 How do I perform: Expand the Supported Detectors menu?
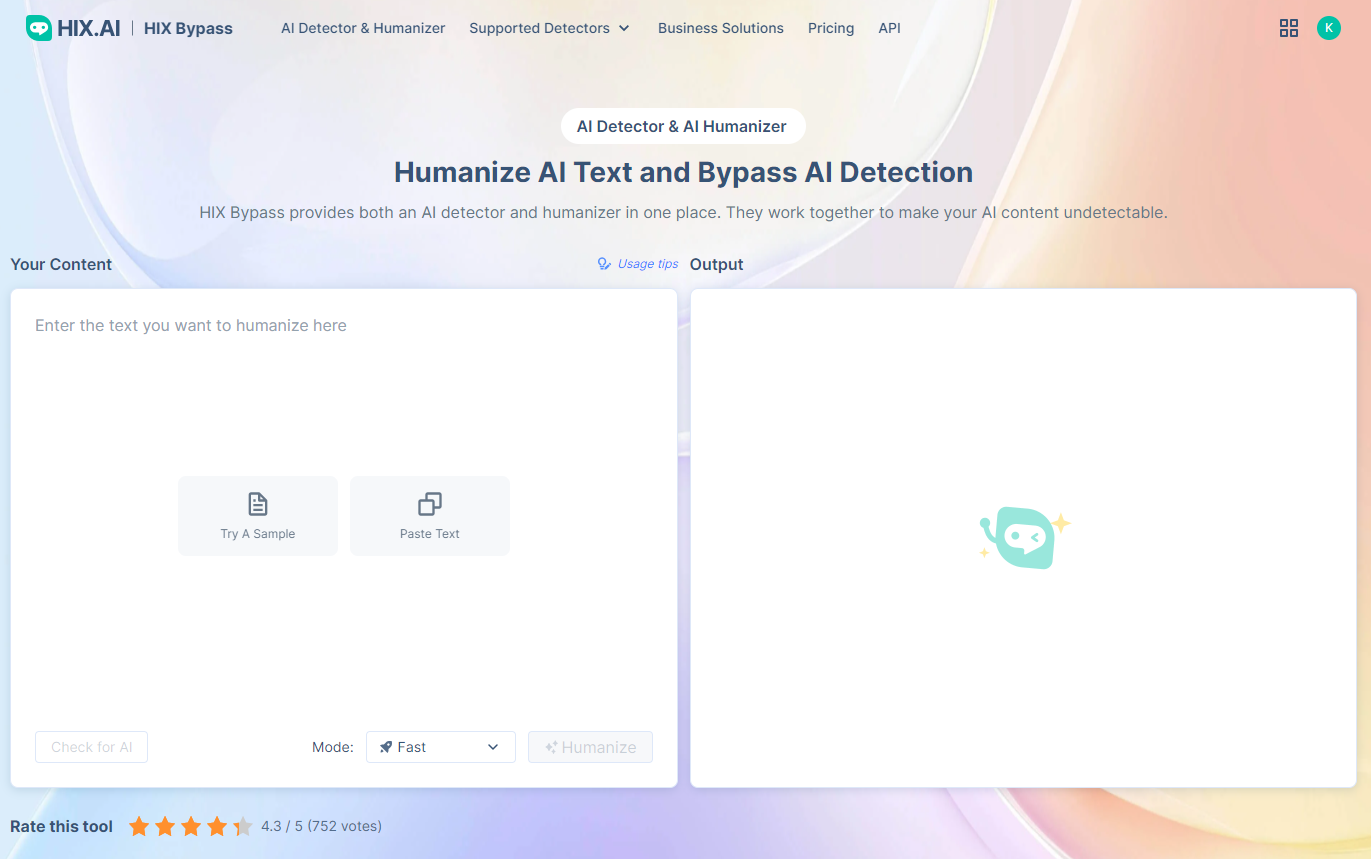(549, 28)
